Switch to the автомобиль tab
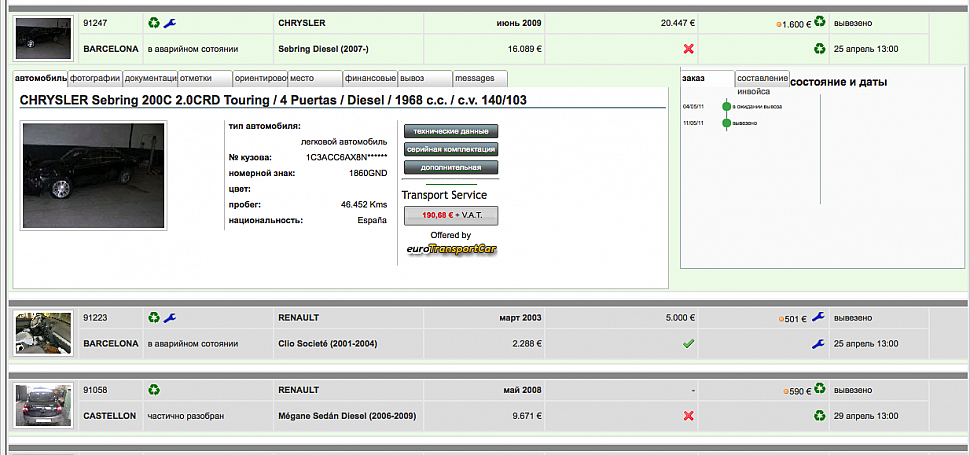The height and width of the screenshot is (455, 970). [x=40, y=79]
